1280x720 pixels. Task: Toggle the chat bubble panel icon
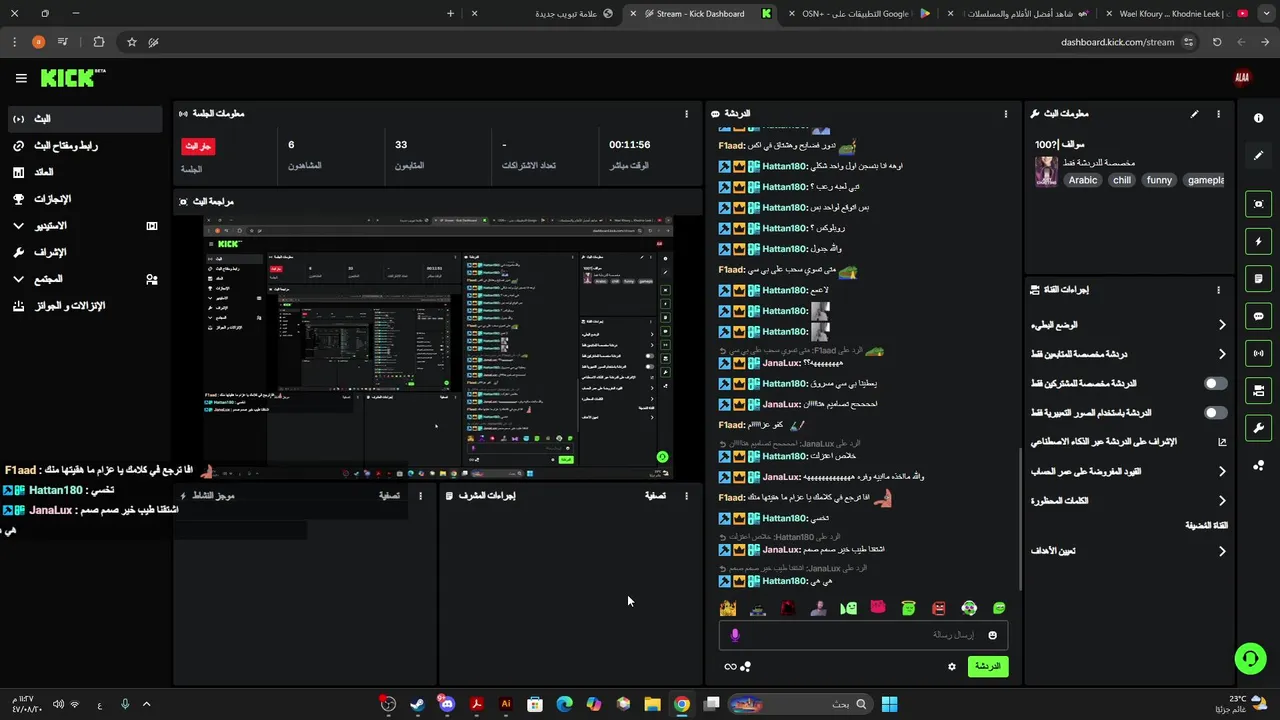coord(1258,316)
